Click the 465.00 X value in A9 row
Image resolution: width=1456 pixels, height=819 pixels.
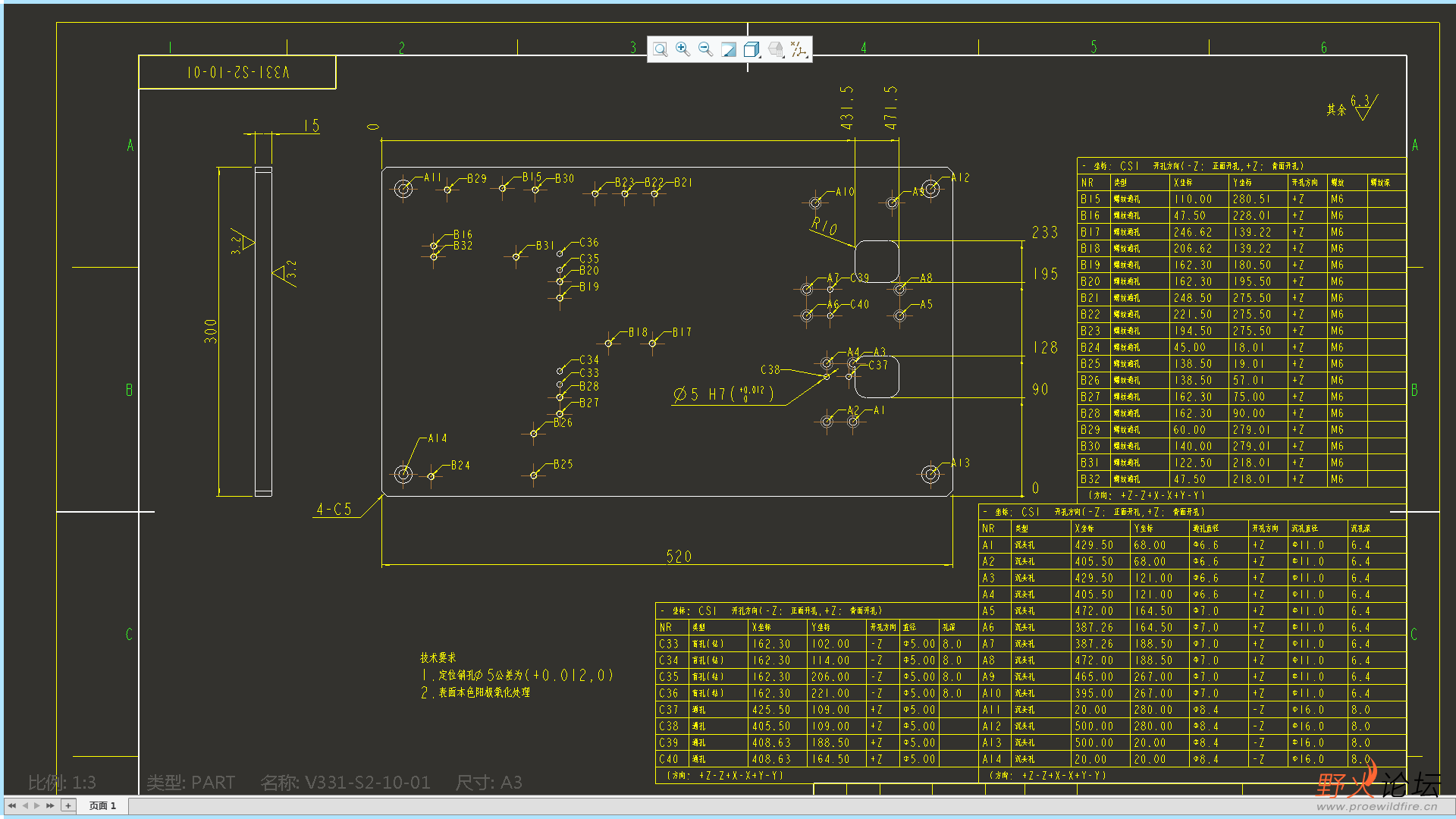click(1094, 676)
